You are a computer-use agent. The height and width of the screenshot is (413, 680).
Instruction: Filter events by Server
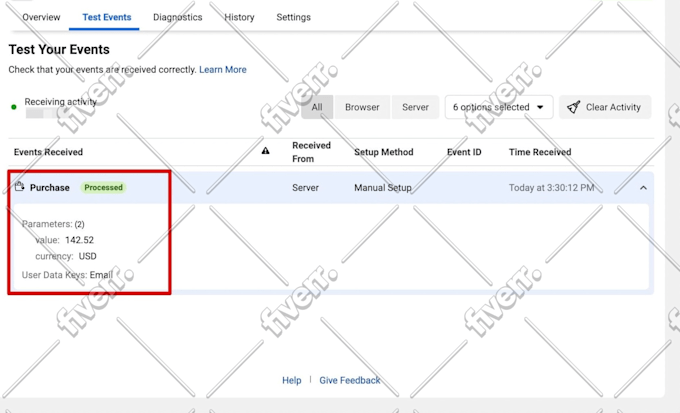pyautogui.click(x=415, y=107)
